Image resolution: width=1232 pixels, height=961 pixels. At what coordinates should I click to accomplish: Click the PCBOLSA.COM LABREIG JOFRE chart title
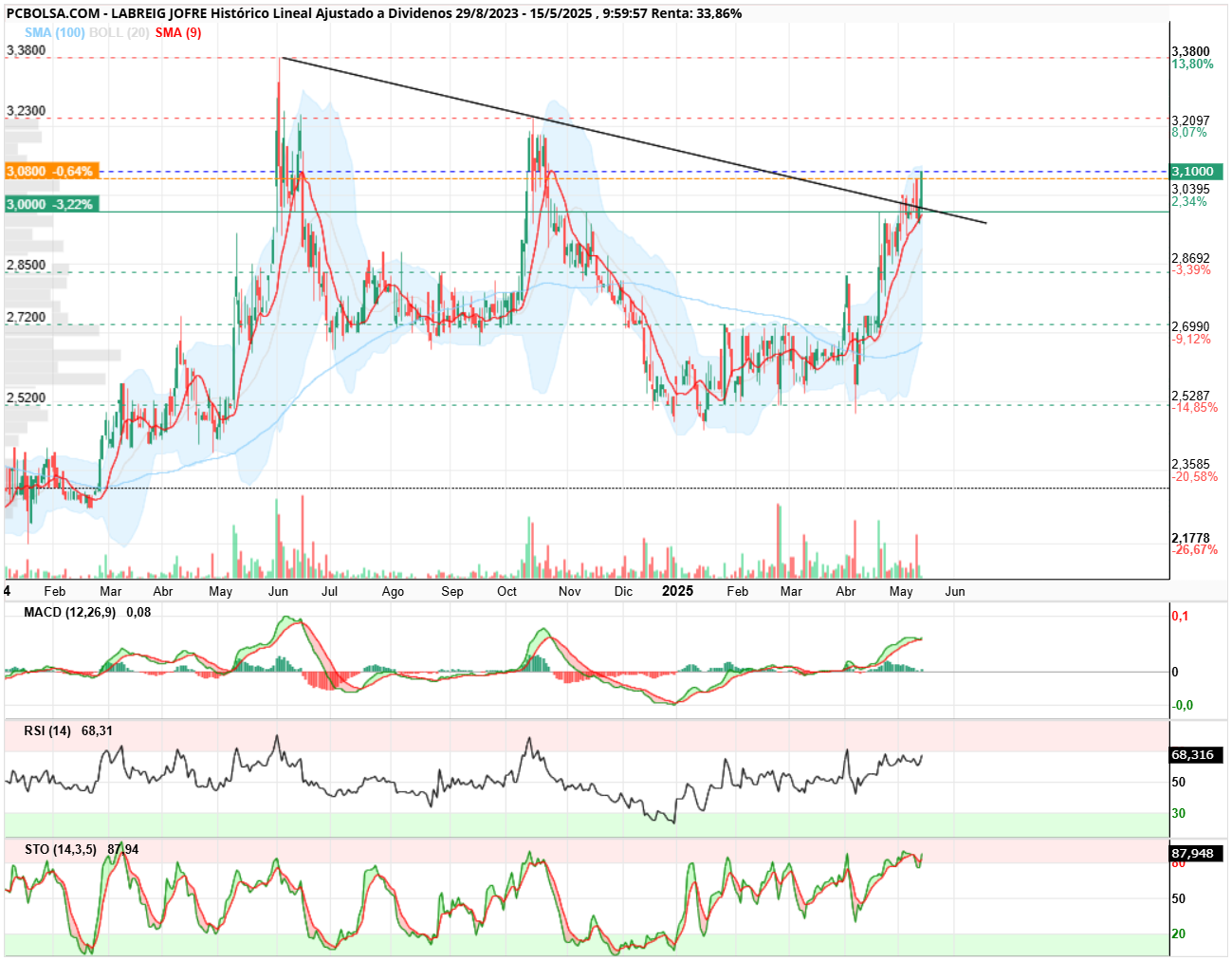coord(375,13)
